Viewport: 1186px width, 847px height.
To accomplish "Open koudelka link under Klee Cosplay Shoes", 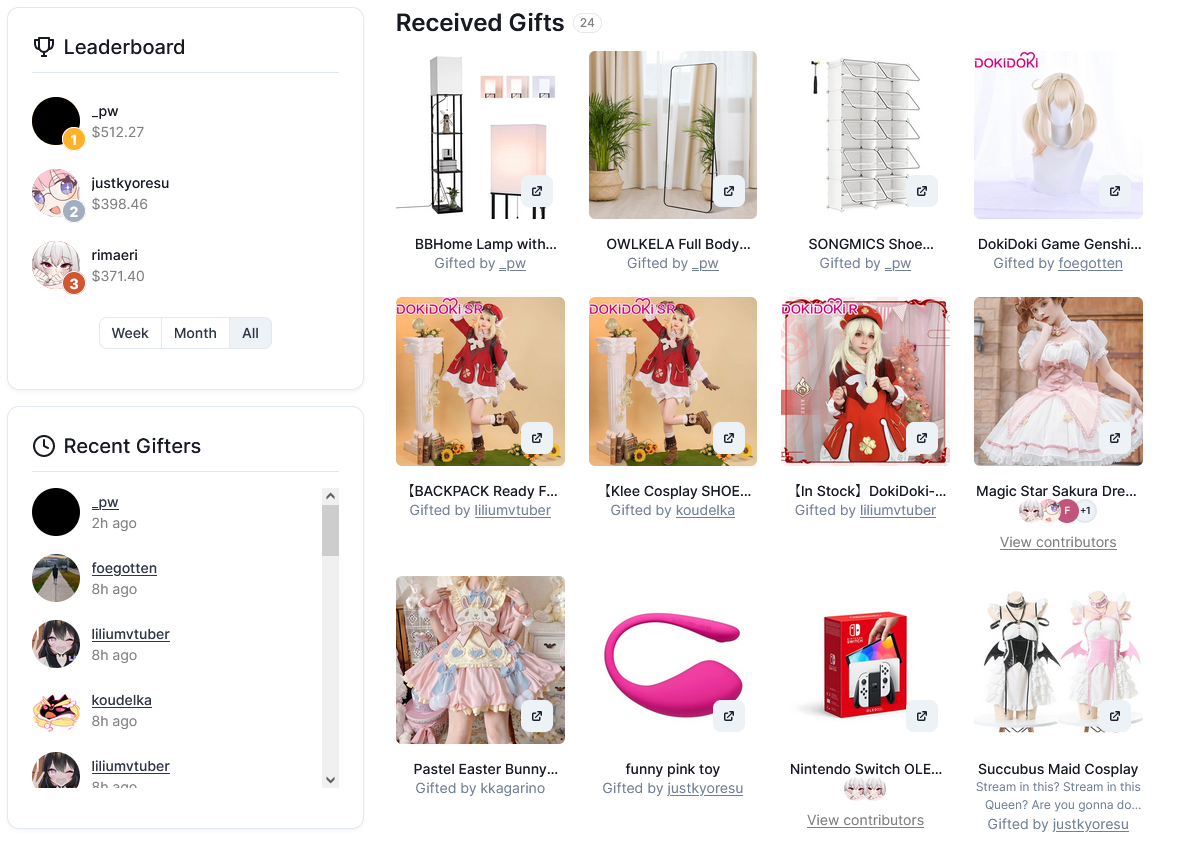I will pos(705,510).
